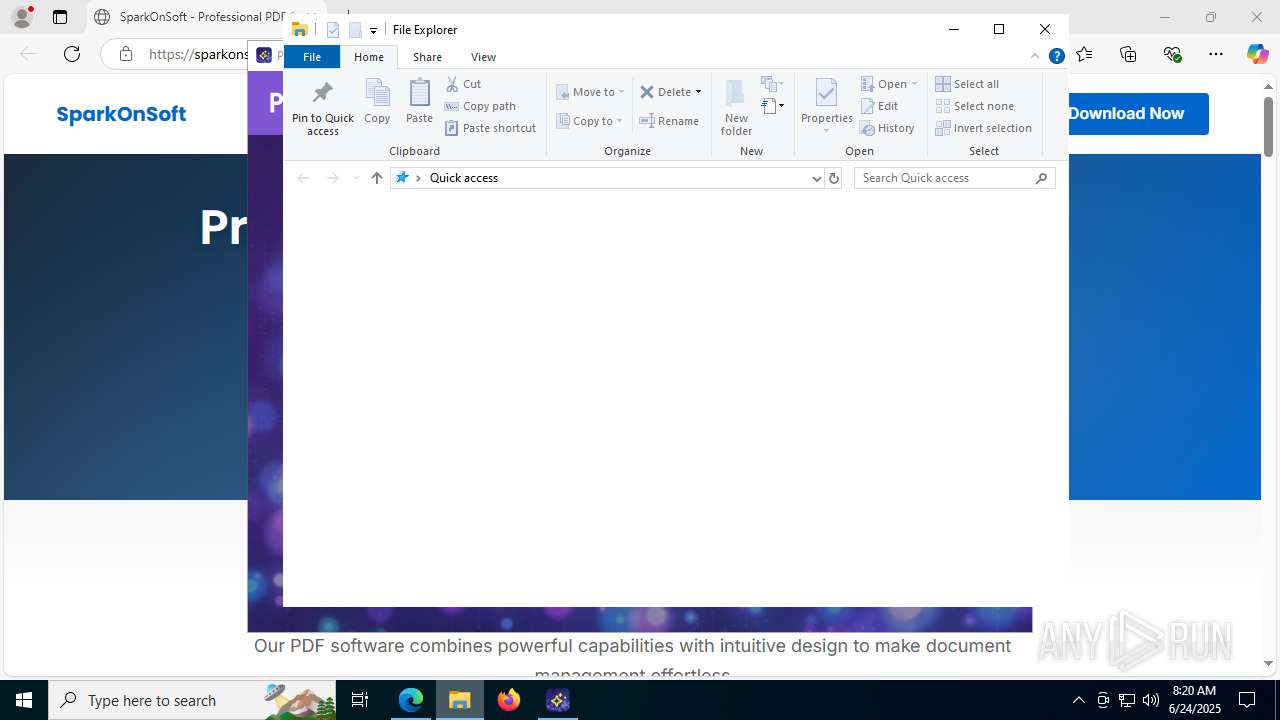This screenshot has height=720, width=1280.
Task: Open Customize Quick Access Toolbar dropdown
Action: (373, 31)
